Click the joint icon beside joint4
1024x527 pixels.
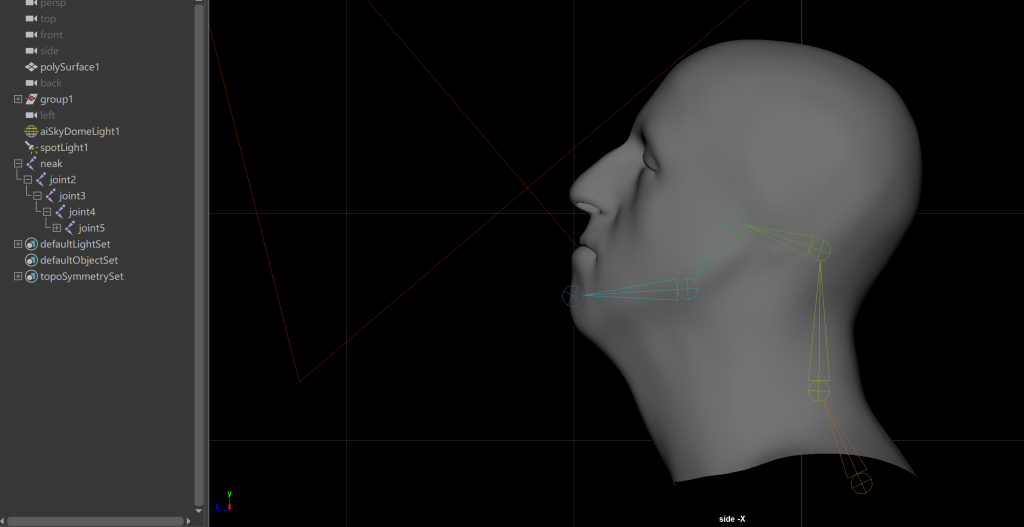60,212
